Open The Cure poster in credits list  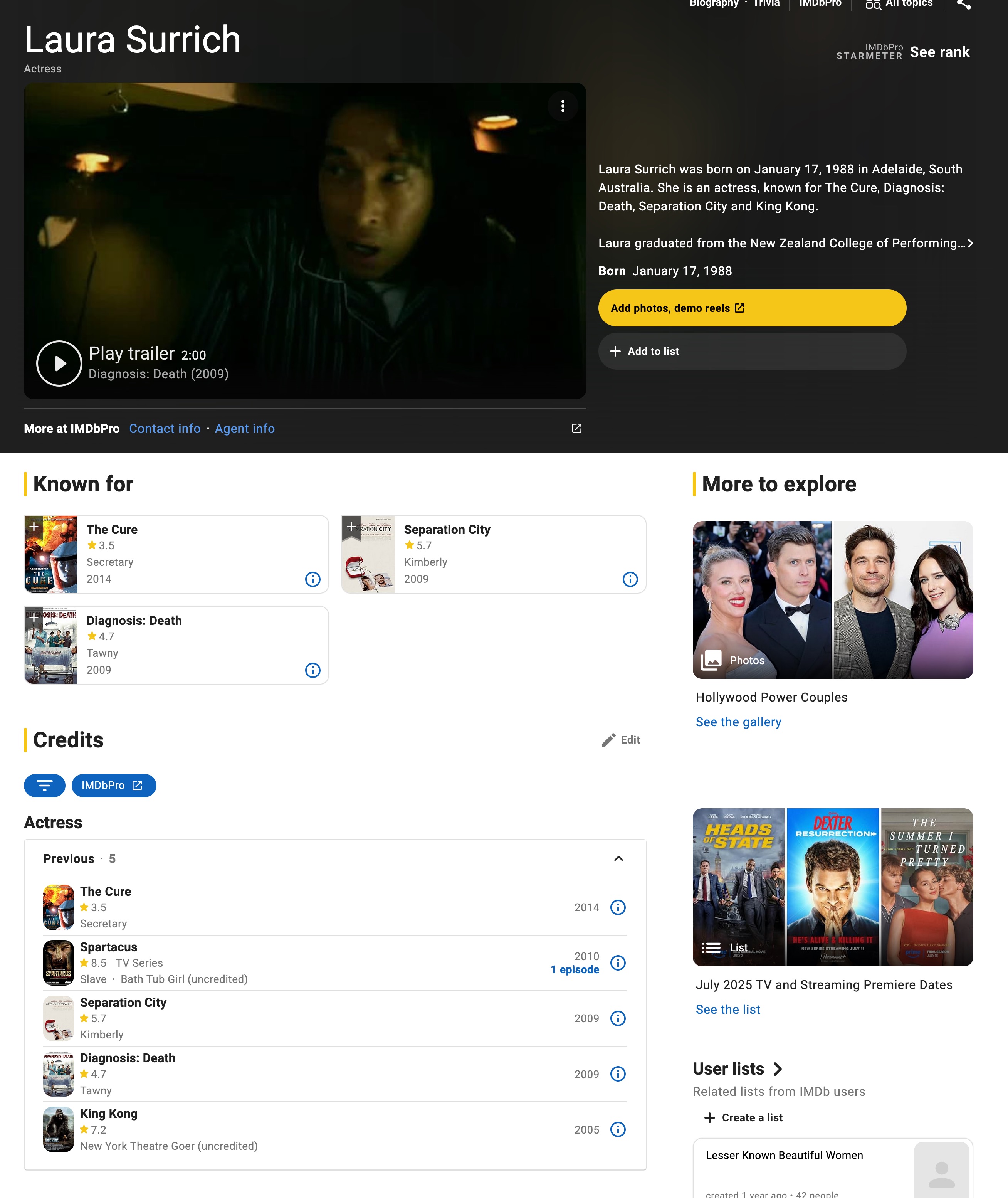pos(58,907)
